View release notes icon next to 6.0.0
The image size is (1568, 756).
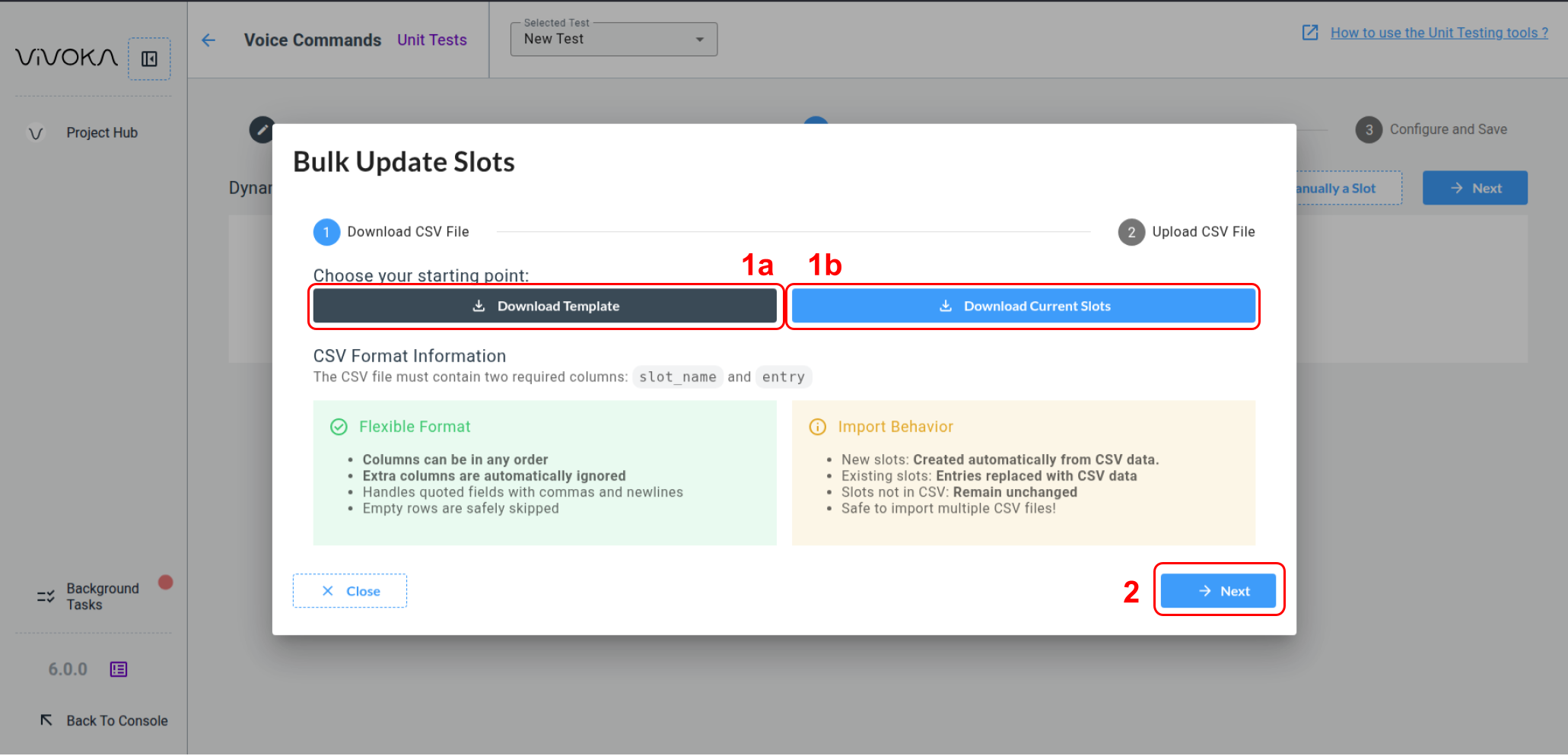click(x=119, y=669)
